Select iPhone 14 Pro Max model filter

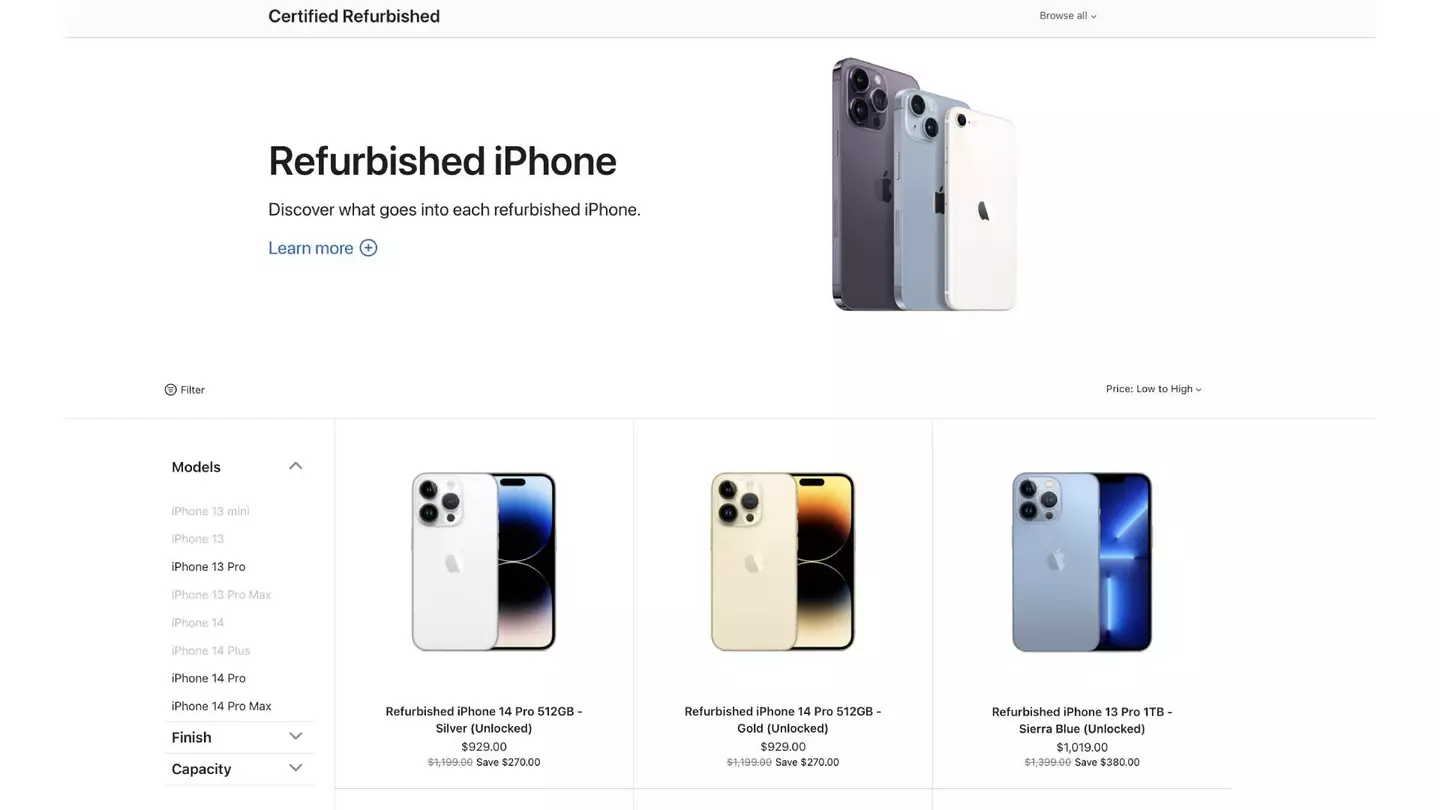point(221,706)
